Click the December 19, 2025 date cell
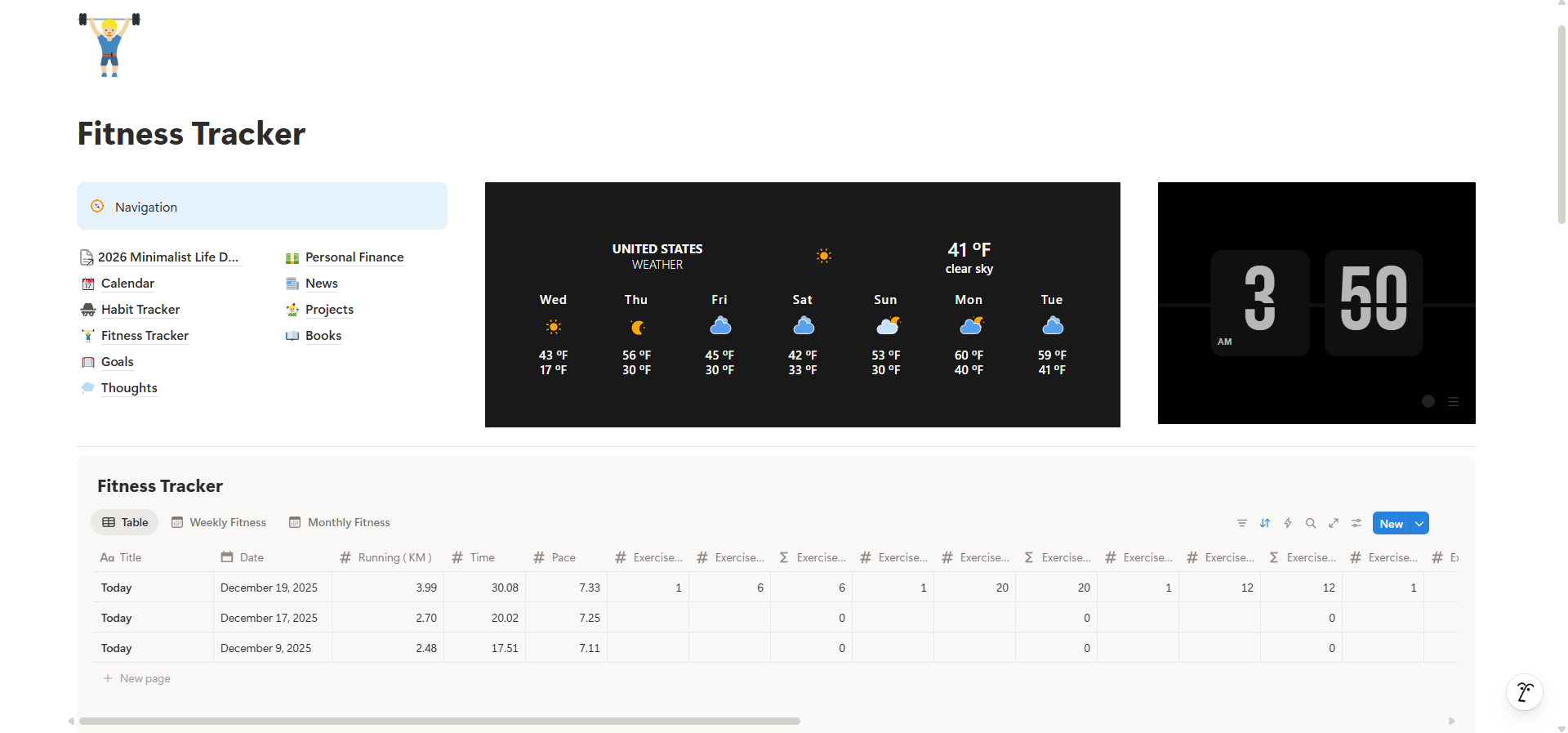Image resolution: width=1568 pixels, height=733 pixels. 273,588
